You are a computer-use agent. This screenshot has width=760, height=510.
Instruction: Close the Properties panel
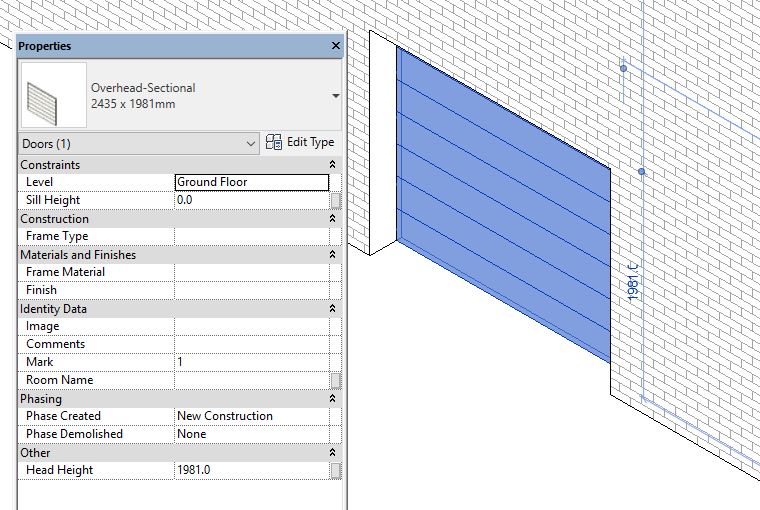335,46
